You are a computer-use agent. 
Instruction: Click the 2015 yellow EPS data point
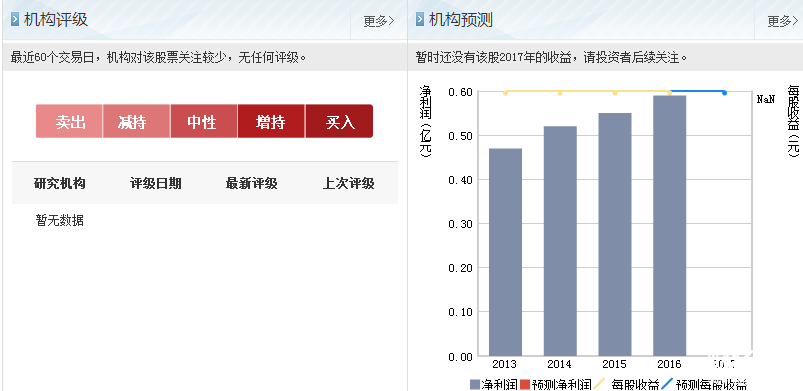[x=615, y=93]
